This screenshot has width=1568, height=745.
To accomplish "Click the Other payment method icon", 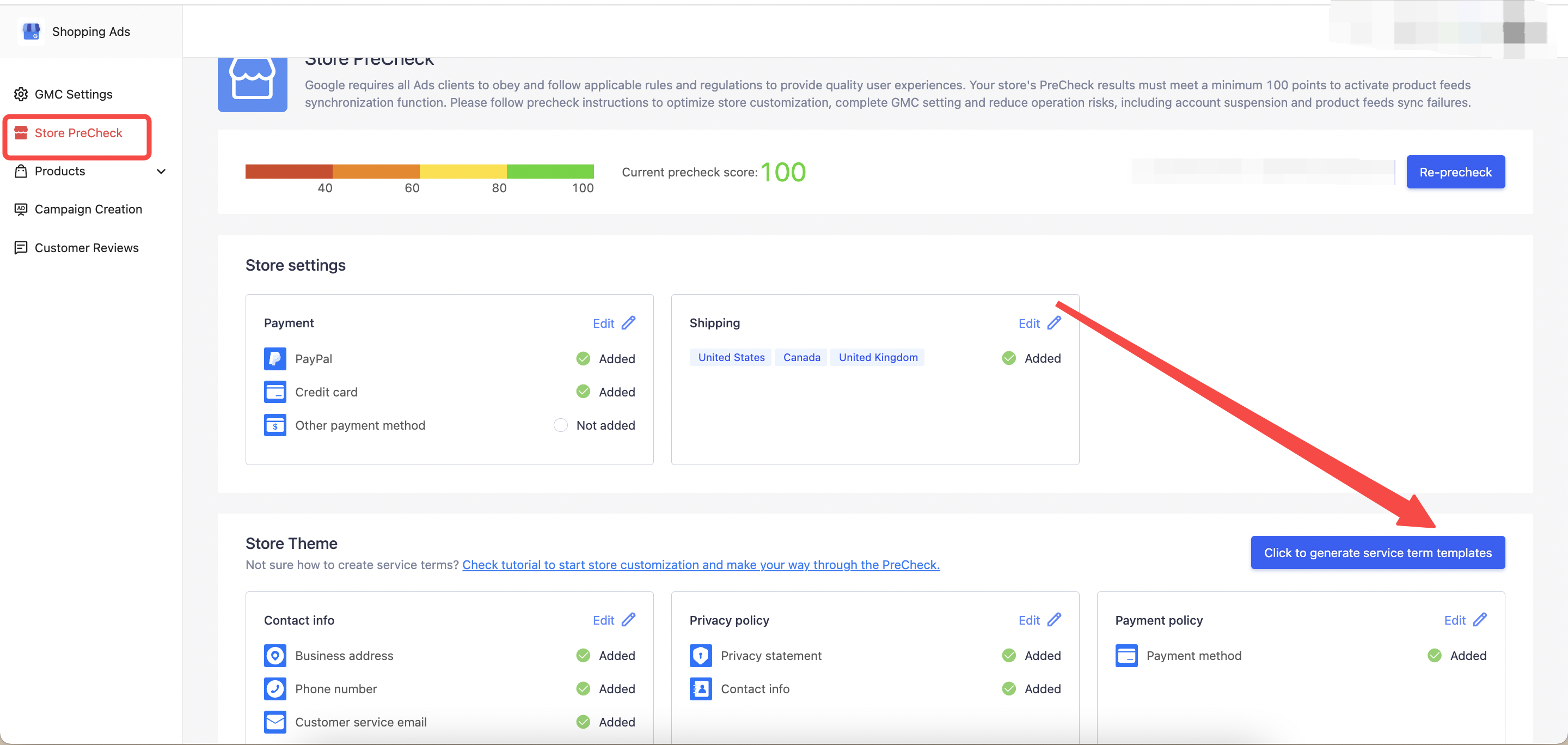I will (274, 425).
